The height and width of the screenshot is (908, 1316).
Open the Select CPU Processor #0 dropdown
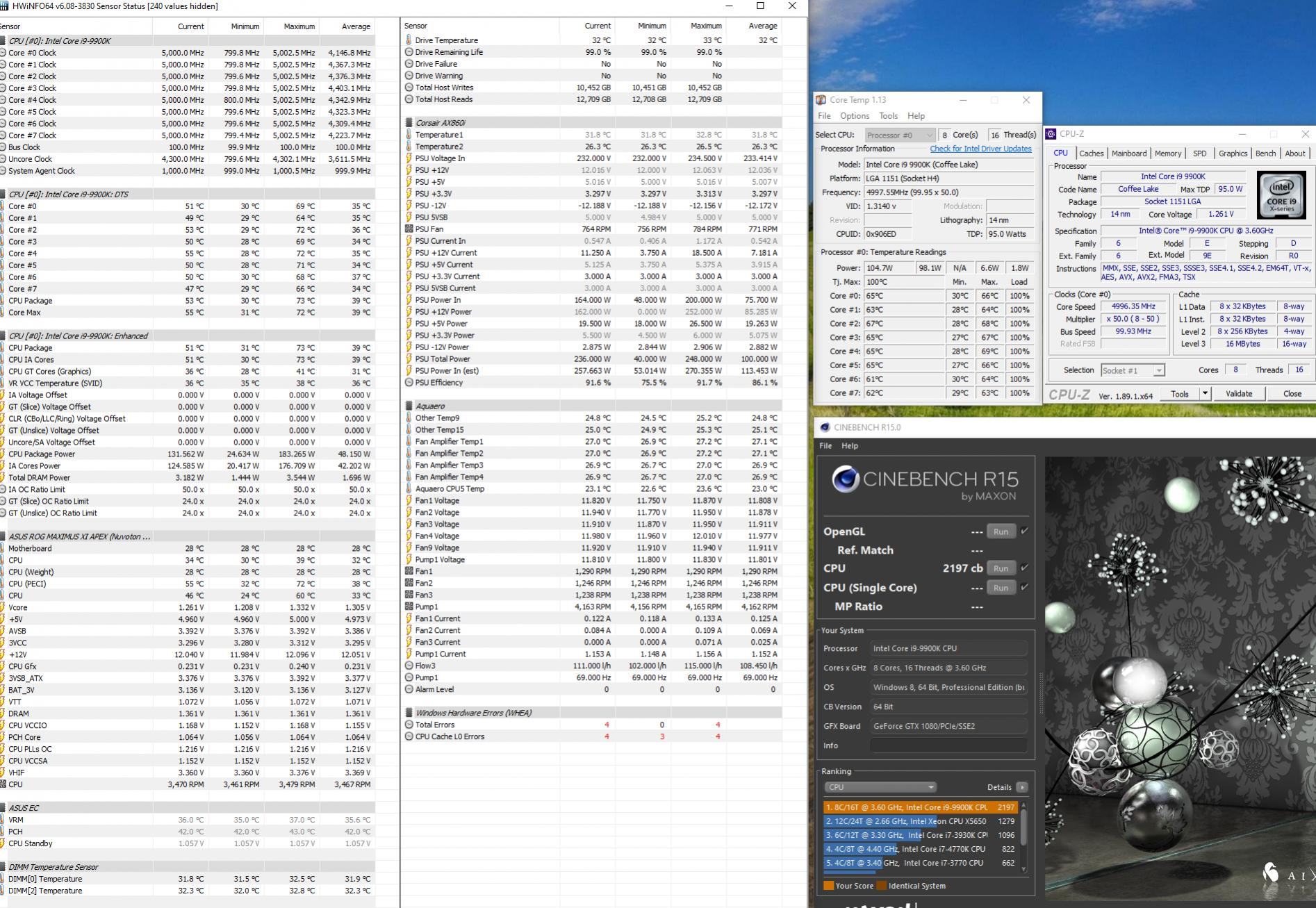[x=899, y=135]
